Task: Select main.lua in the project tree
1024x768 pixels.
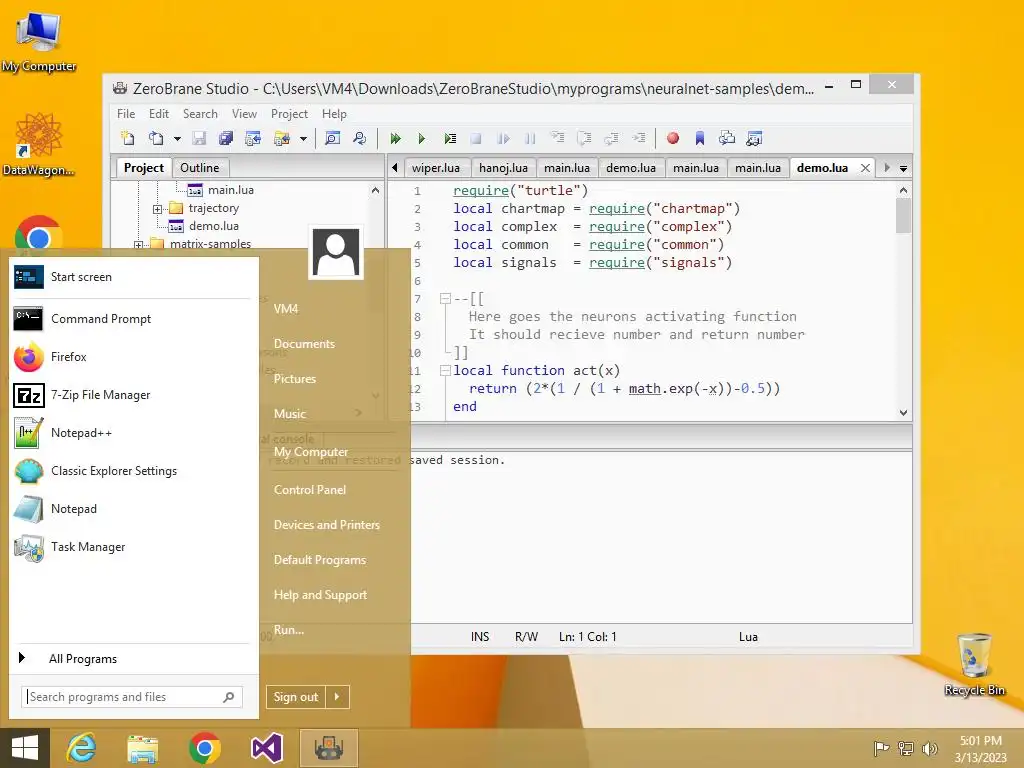Action: [x=231, y=190]
